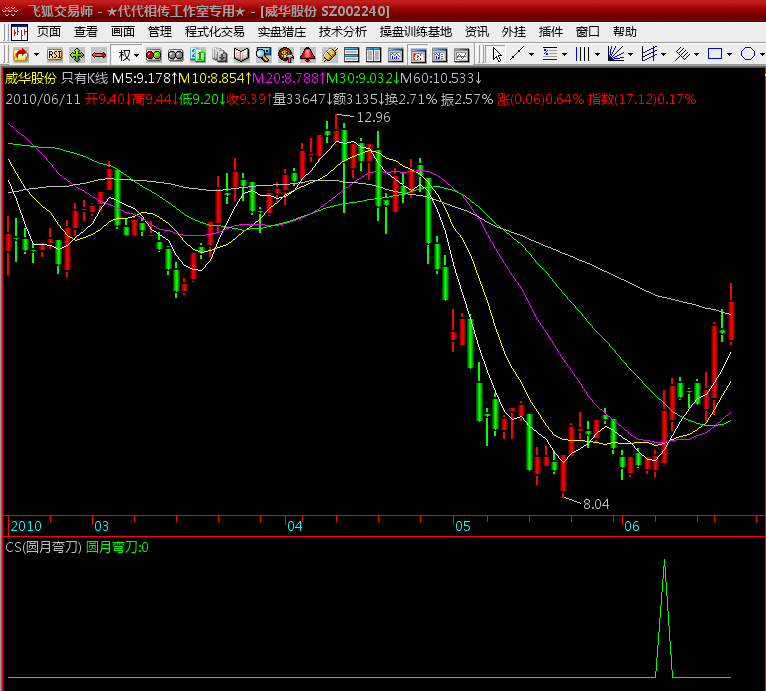The image size is (766, 691).
Task: Open the 权 adjustment dropdown
Action: pyautogui.click(x=128, y=55)
